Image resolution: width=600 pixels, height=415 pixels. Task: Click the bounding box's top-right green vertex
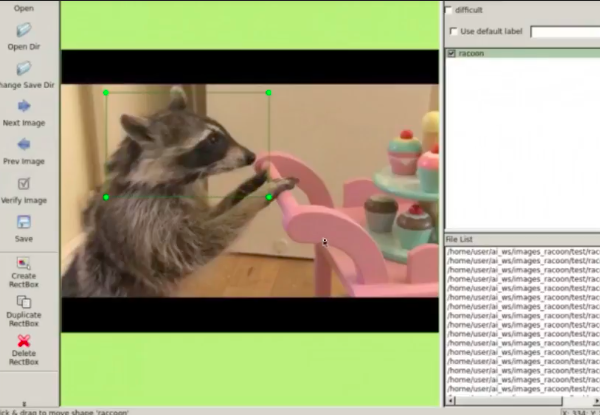coord(269,93)
